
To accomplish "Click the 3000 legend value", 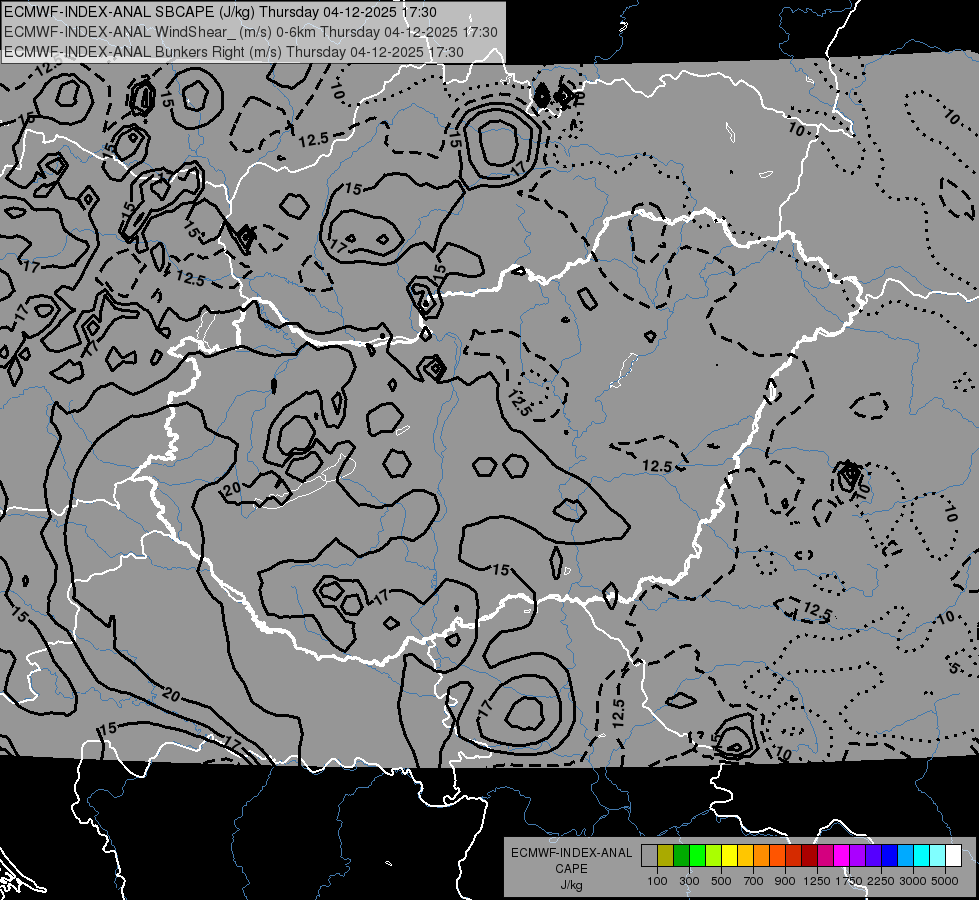I will (x=913, y=881).
